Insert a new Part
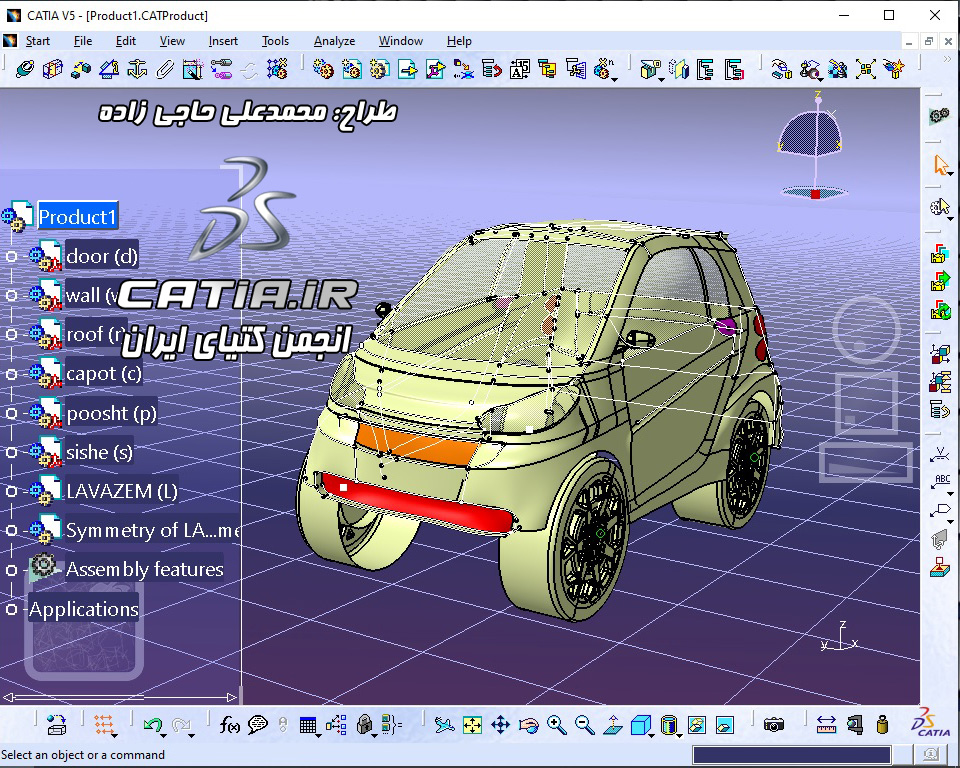Screen dimensions: 960x768 coord(380,69)
